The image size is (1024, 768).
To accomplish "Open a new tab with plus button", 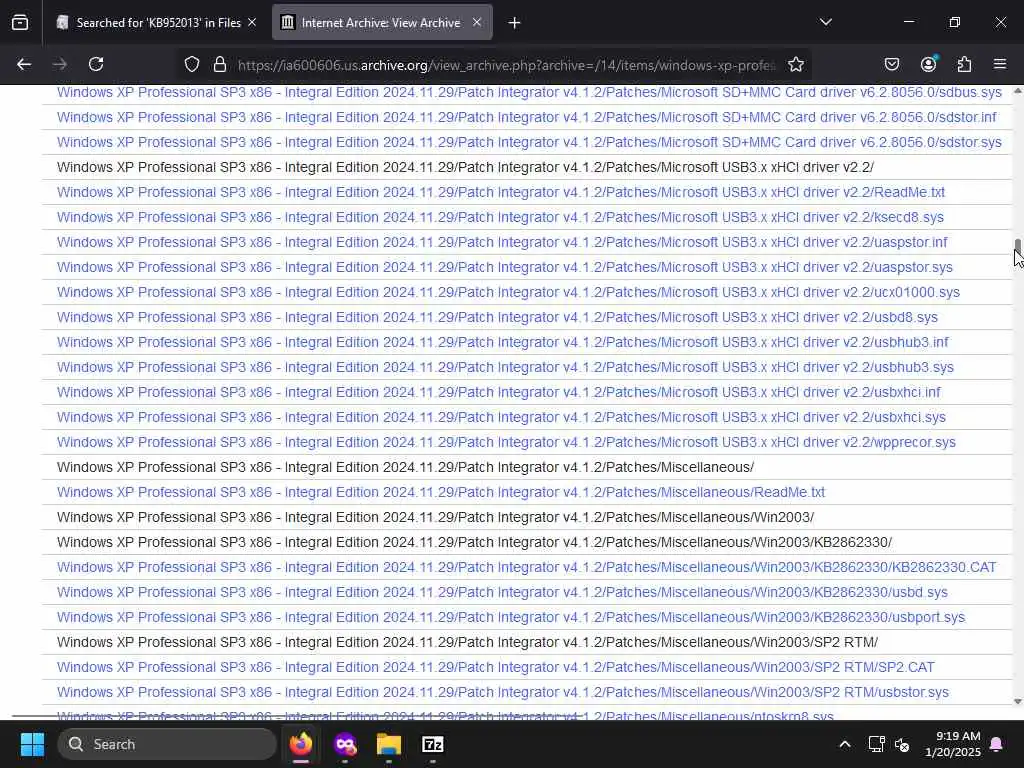I will [515, 23].
